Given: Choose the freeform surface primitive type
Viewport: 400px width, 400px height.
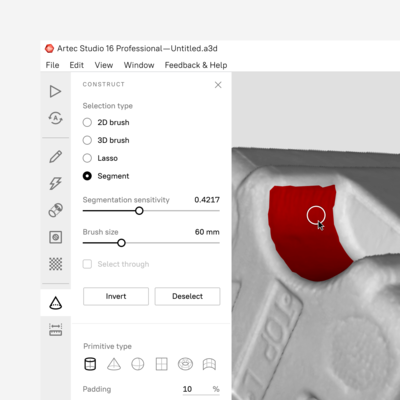Looking at the screenshot, I should pos(209,364).
